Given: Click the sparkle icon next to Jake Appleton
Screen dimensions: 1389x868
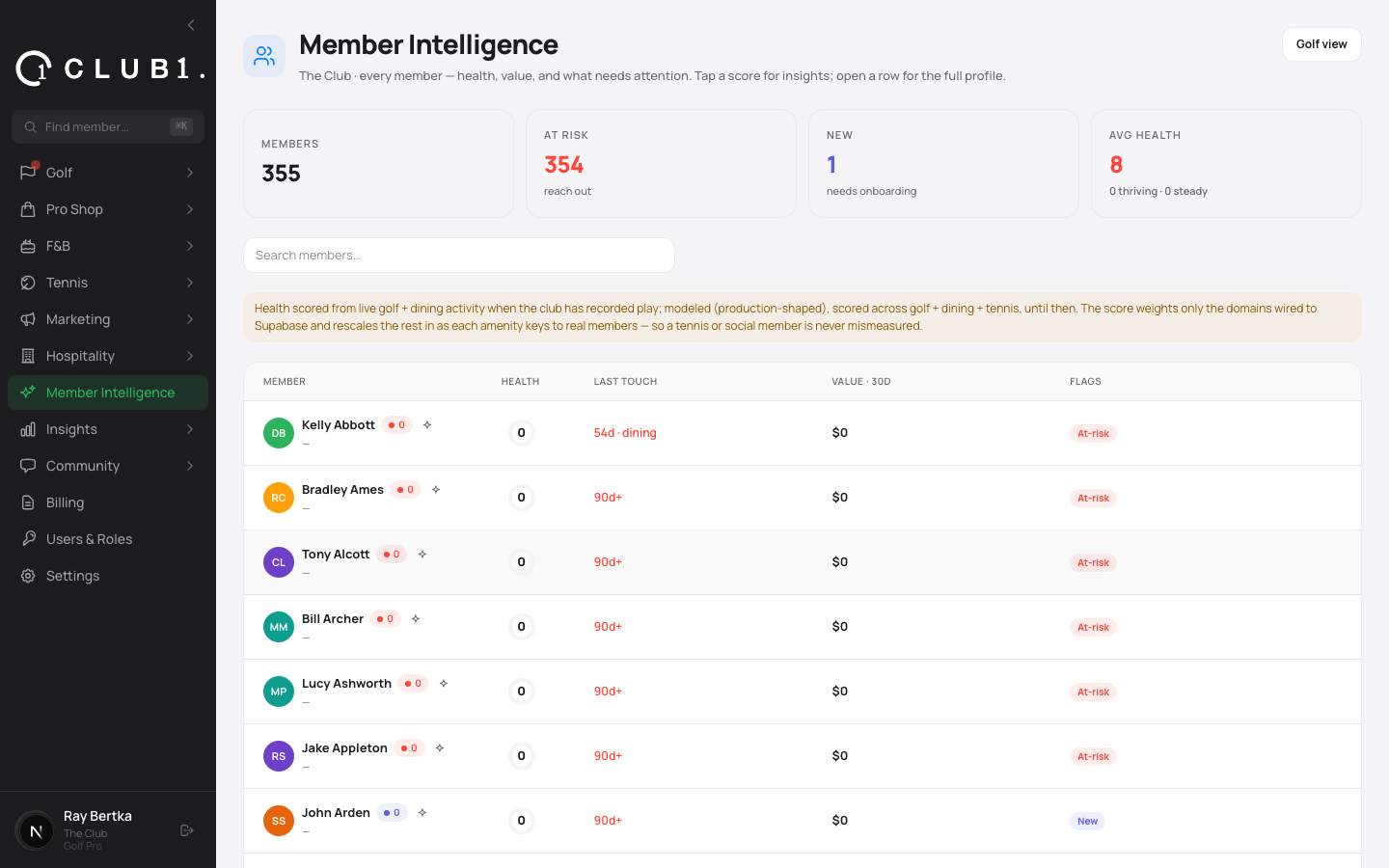Looking at the screenshot, I should point(440,748).
